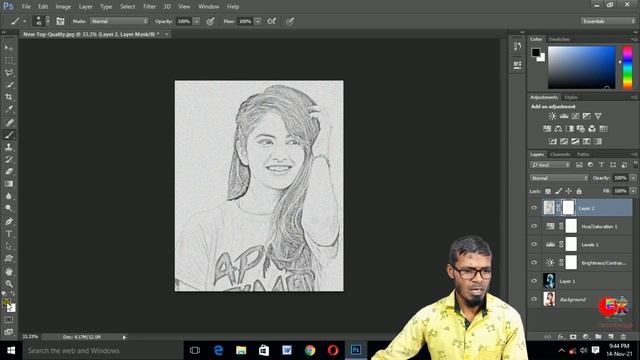Viewport: 640px width, 360px height.
Task: Click the hue spectrum slider
Action: coord(627,67)
